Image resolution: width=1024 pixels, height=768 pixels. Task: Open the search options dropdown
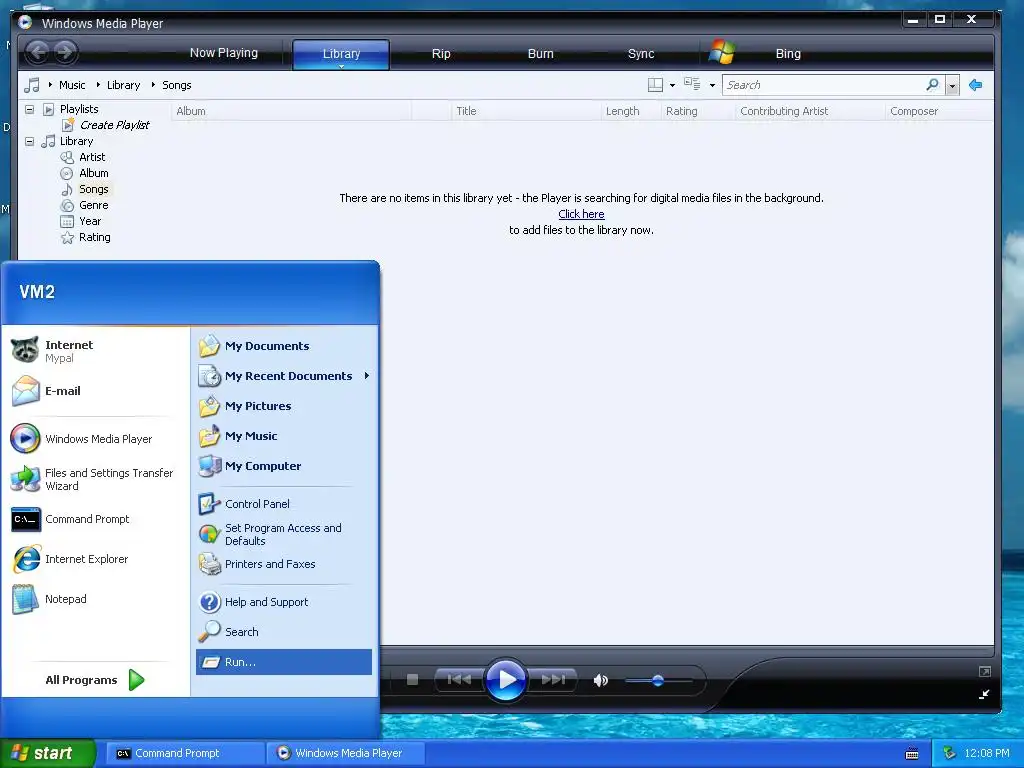click(953, 86)
